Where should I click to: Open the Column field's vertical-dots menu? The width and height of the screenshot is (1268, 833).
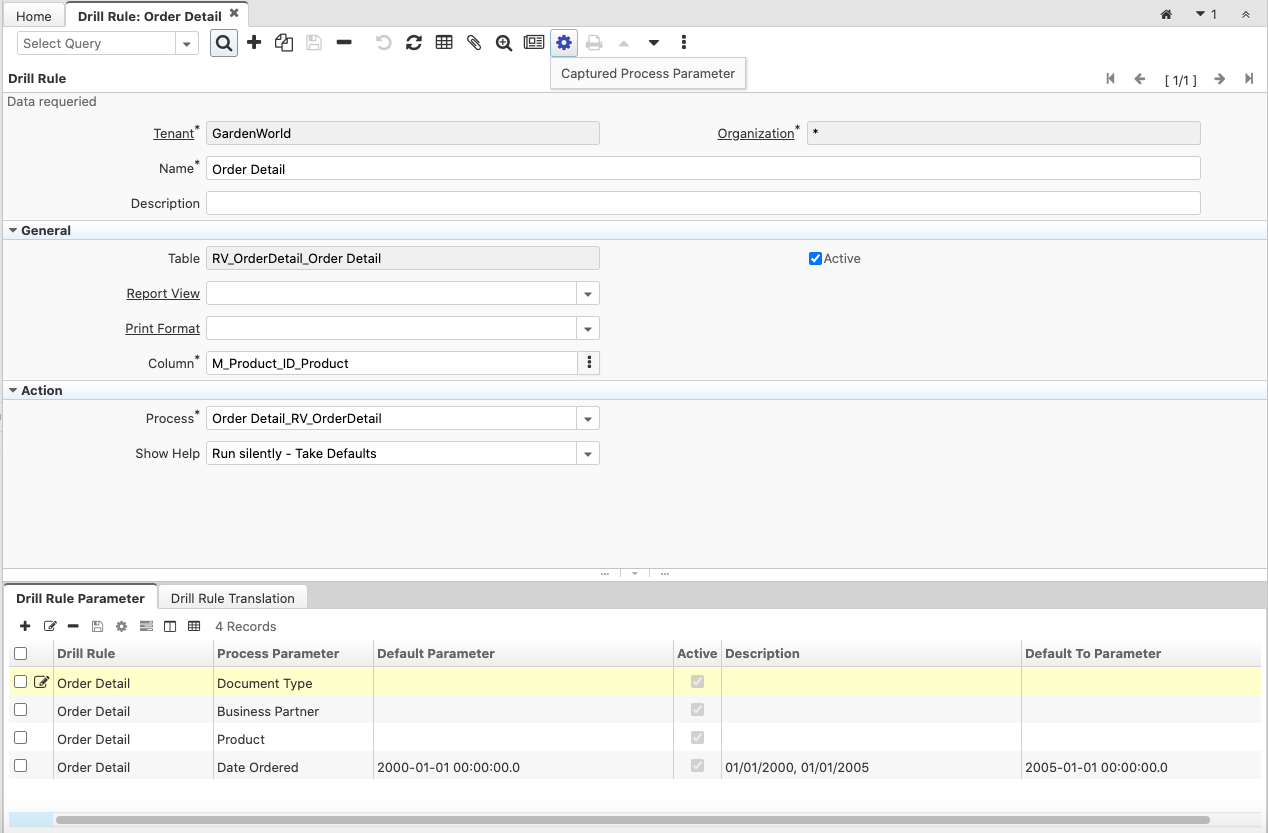tap(589, 363)
